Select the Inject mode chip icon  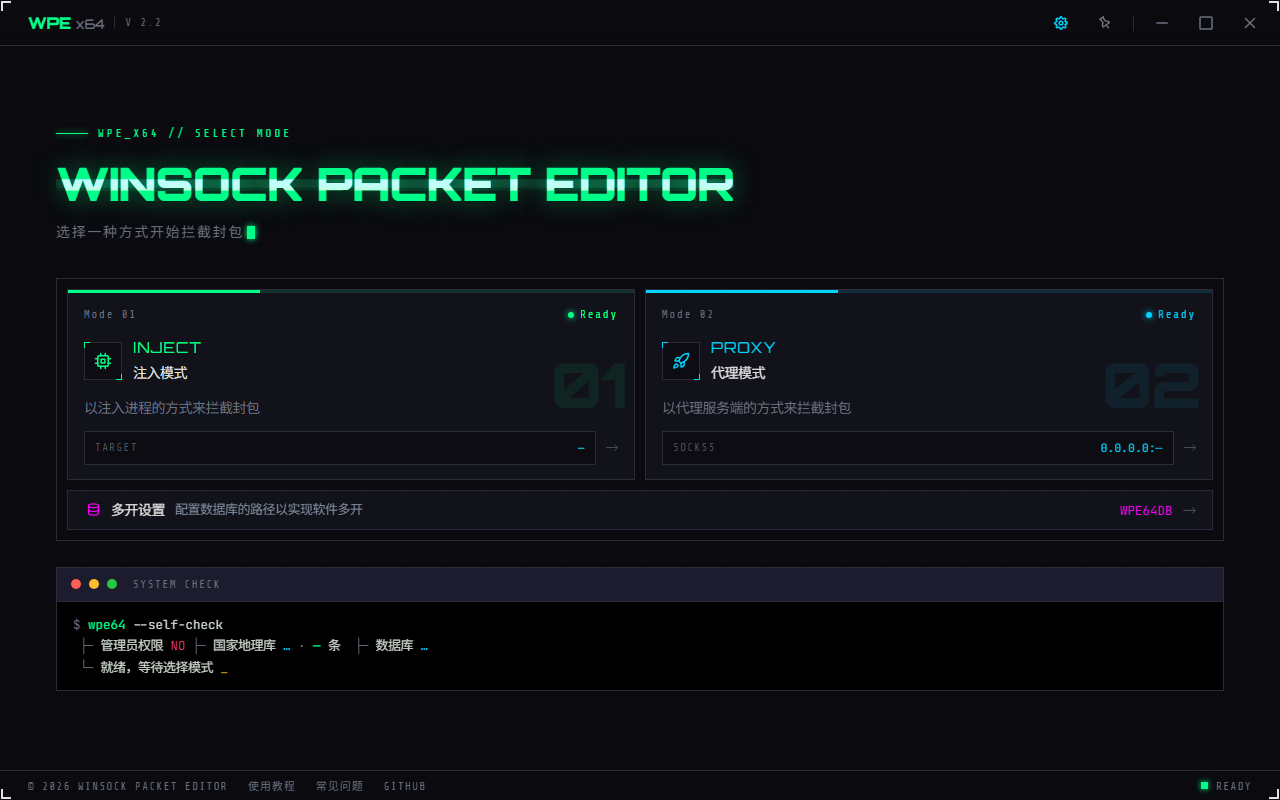click(103, 361)
